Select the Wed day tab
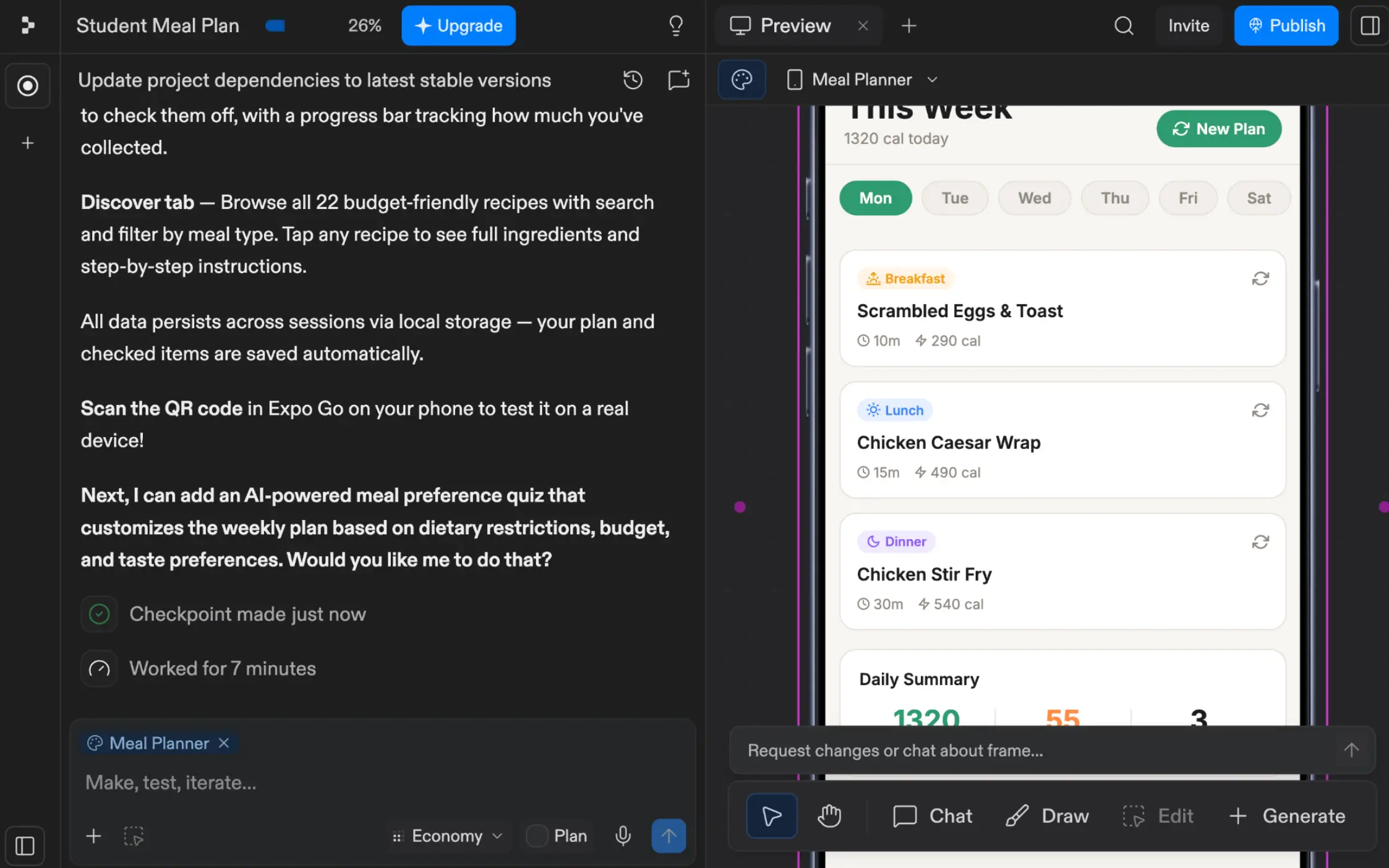The width and height of the screenshot is (1389, 868). 1034,198
